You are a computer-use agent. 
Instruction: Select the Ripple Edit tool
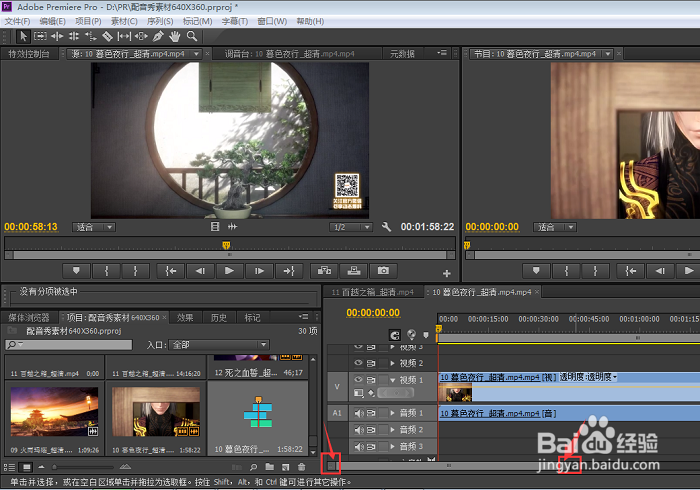tap(57, 36)
